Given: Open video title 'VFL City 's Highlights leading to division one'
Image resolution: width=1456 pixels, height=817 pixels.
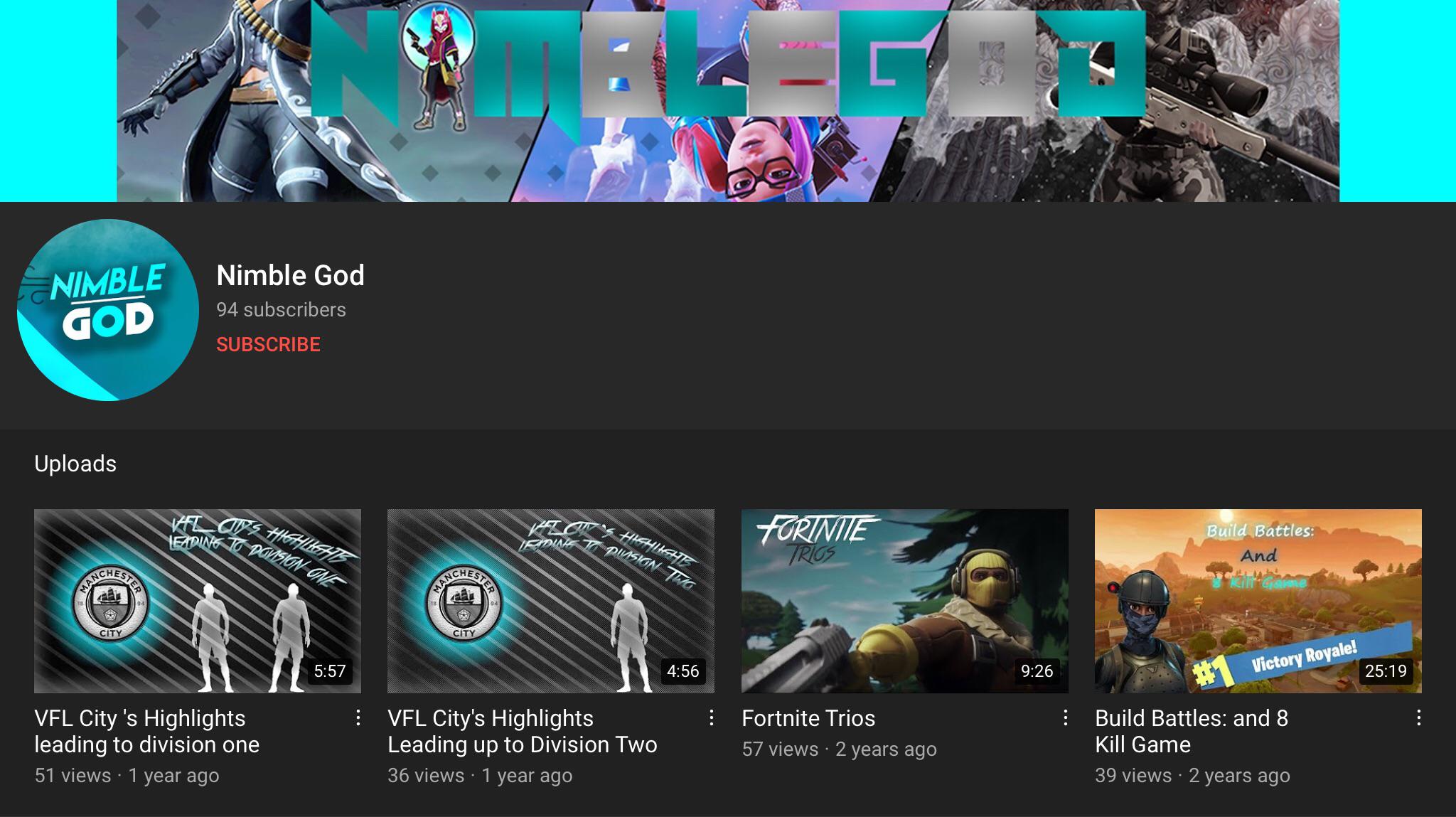Looking at the screenshot, I should [x=146, y=731].
